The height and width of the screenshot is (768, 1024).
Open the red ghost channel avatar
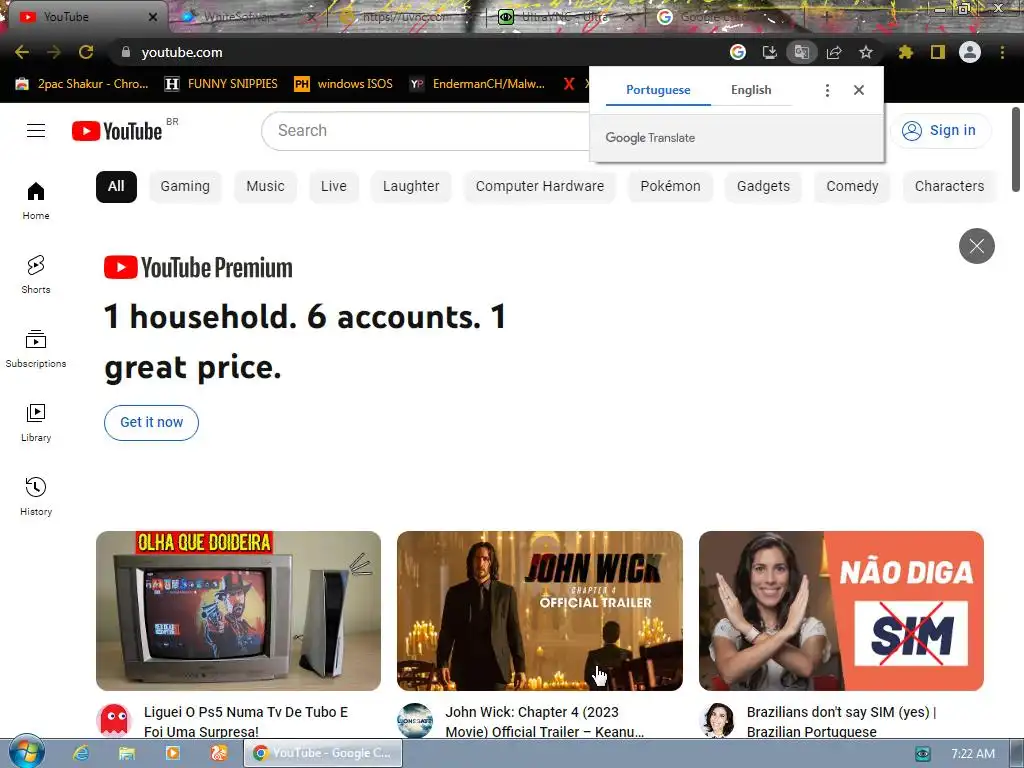pos(113,720)
